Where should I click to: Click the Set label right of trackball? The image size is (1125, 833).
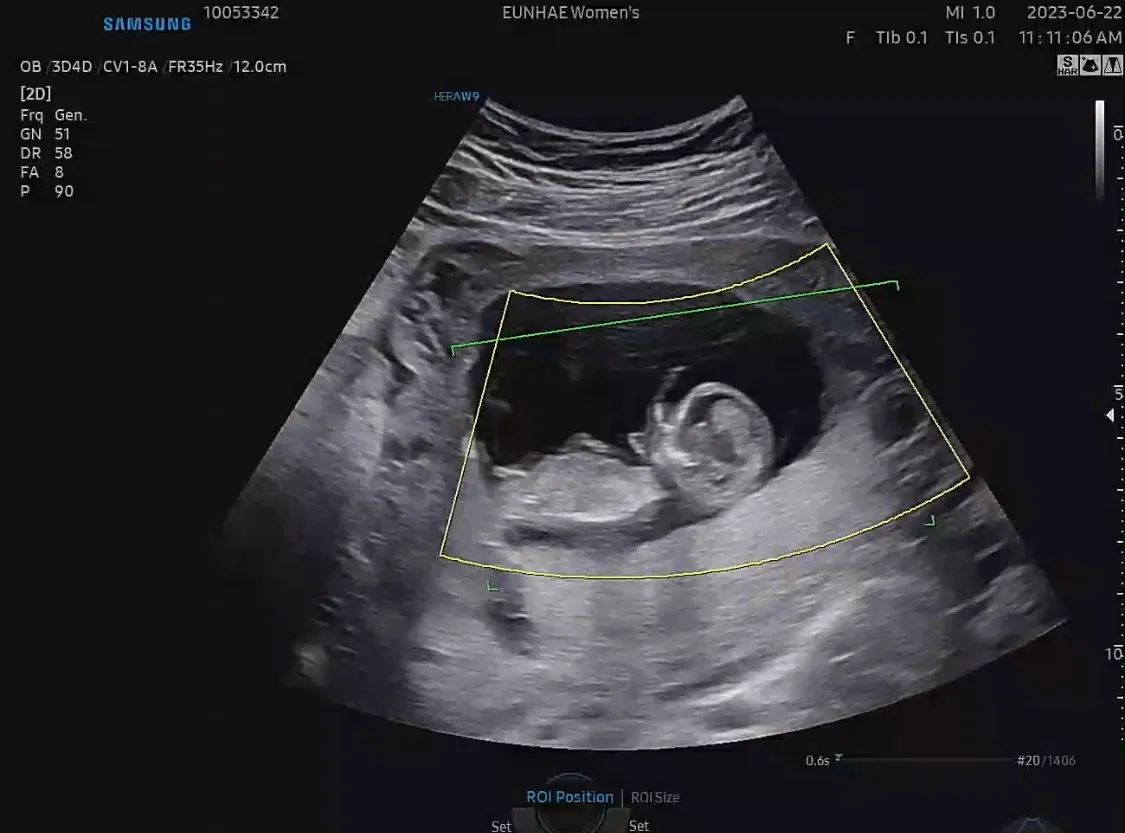(x=639, y=826)
